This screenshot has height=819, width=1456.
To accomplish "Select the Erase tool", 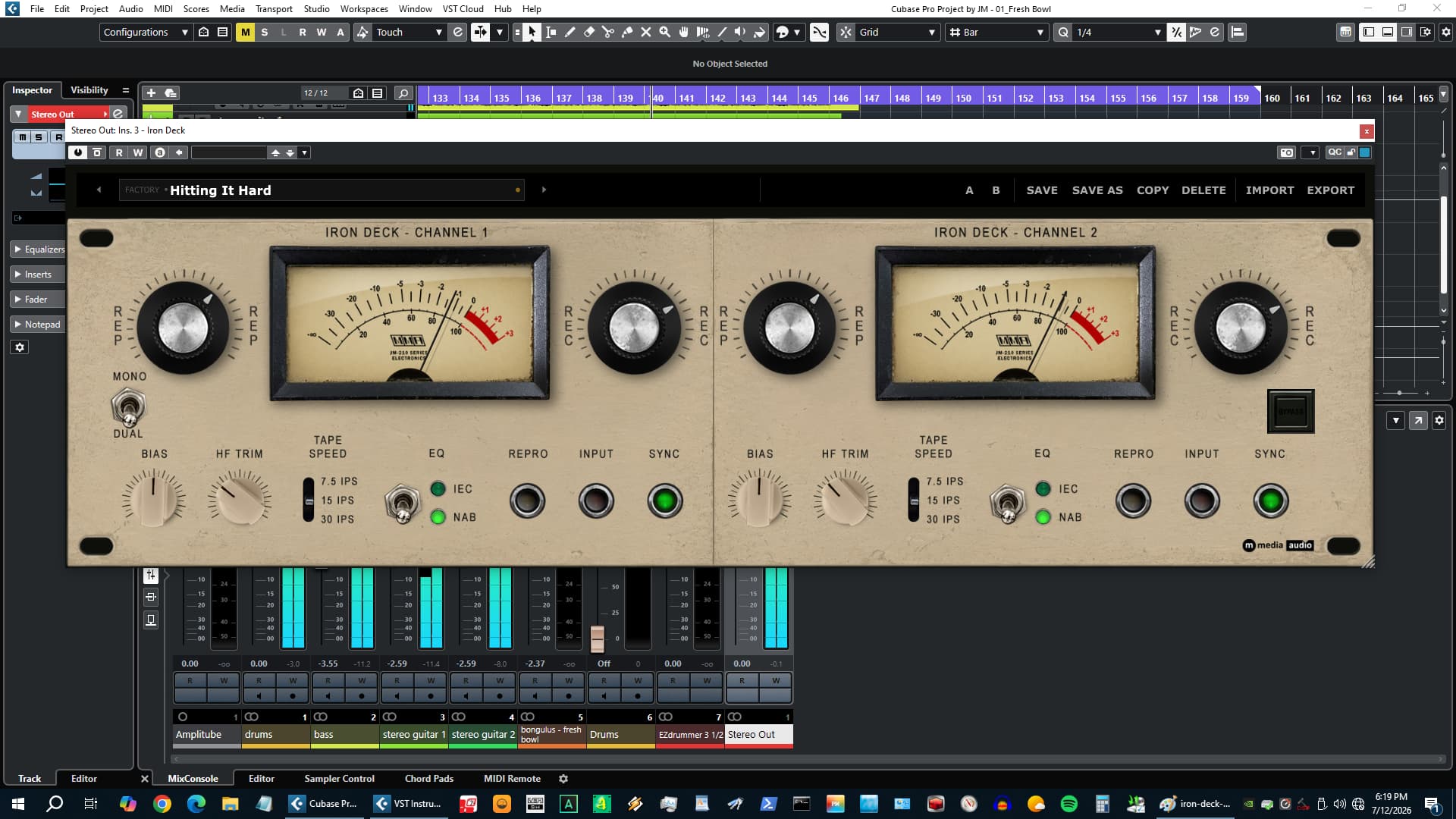I will [588, 32].
